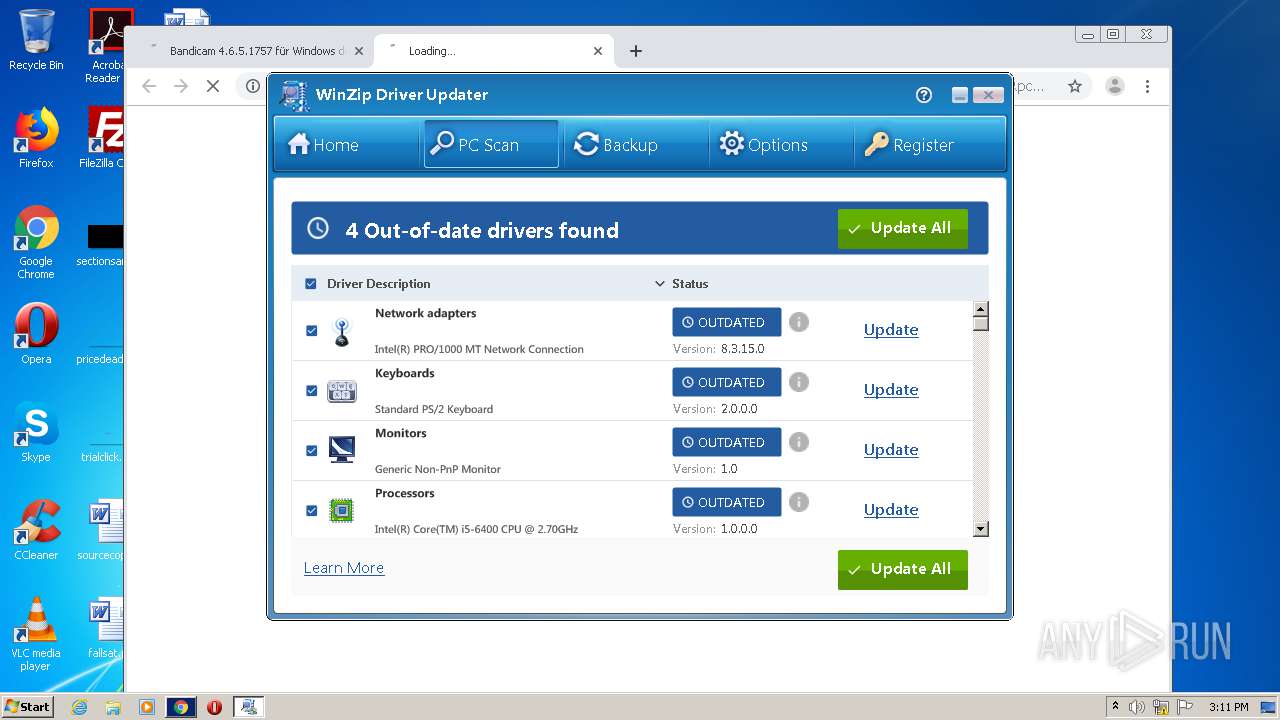The width and height of the screenshot is (1280, 720).
Task: Open Internet Explorer from the taskbar
Action: (80, 707)
